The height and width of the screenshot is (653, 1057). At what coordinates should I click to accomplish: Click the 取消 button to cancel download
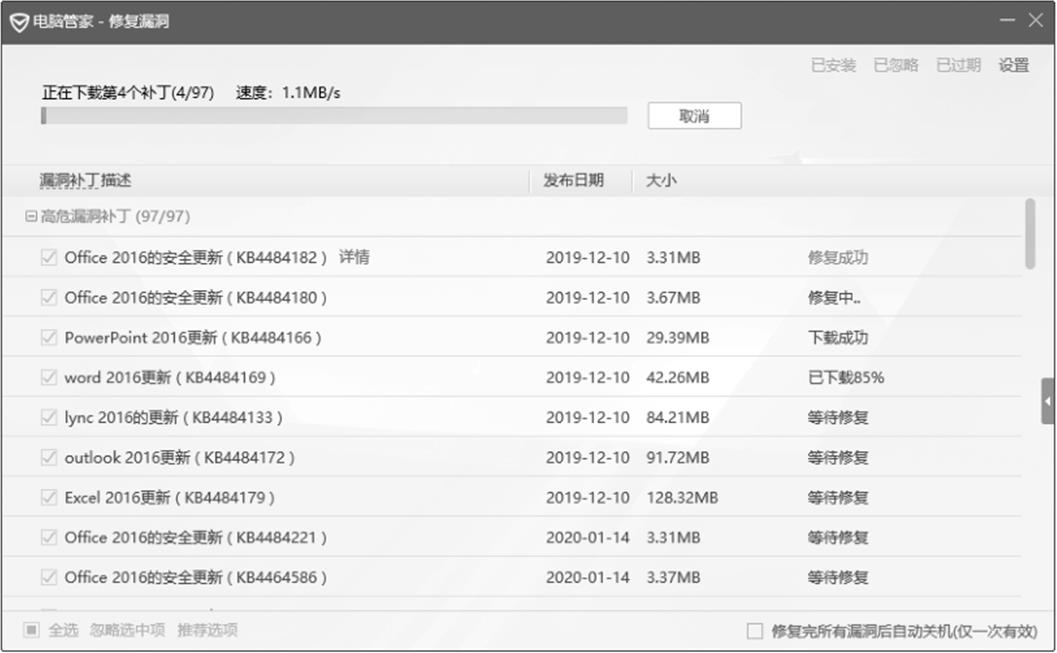point(694,116)
